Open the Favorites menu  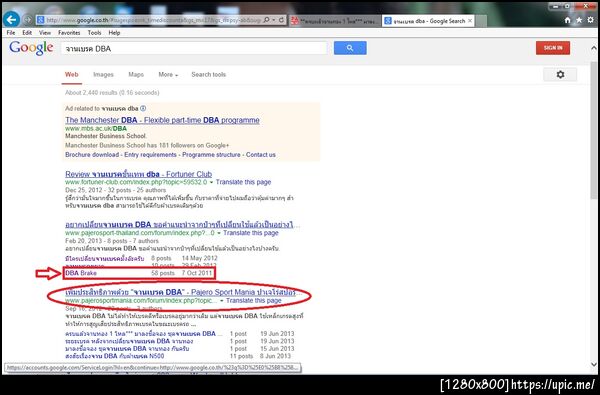(69, 33)
